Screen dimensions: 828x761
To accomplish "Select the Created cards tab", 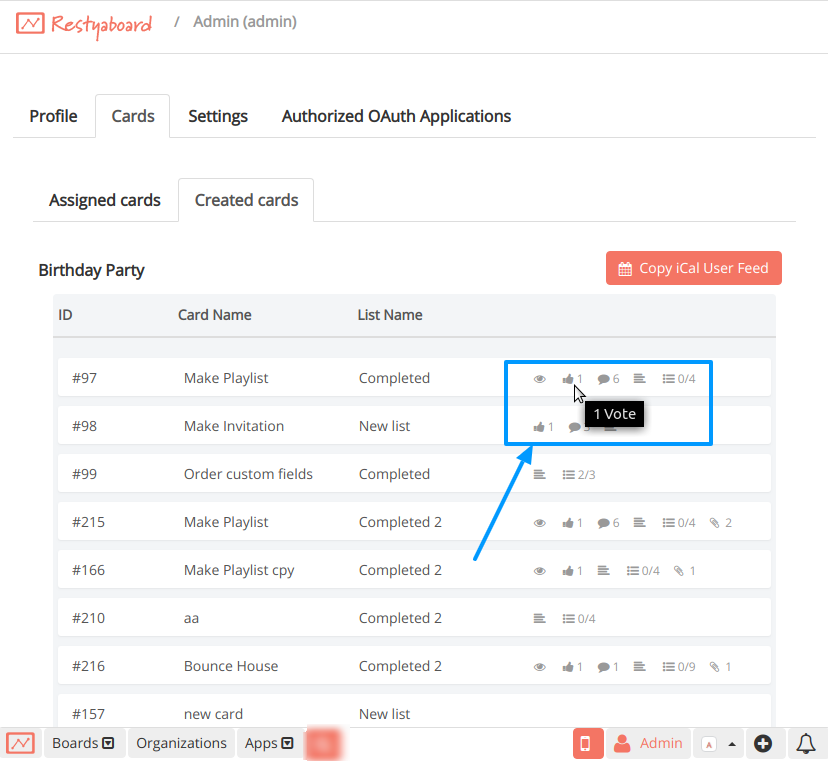I will 246,200.
